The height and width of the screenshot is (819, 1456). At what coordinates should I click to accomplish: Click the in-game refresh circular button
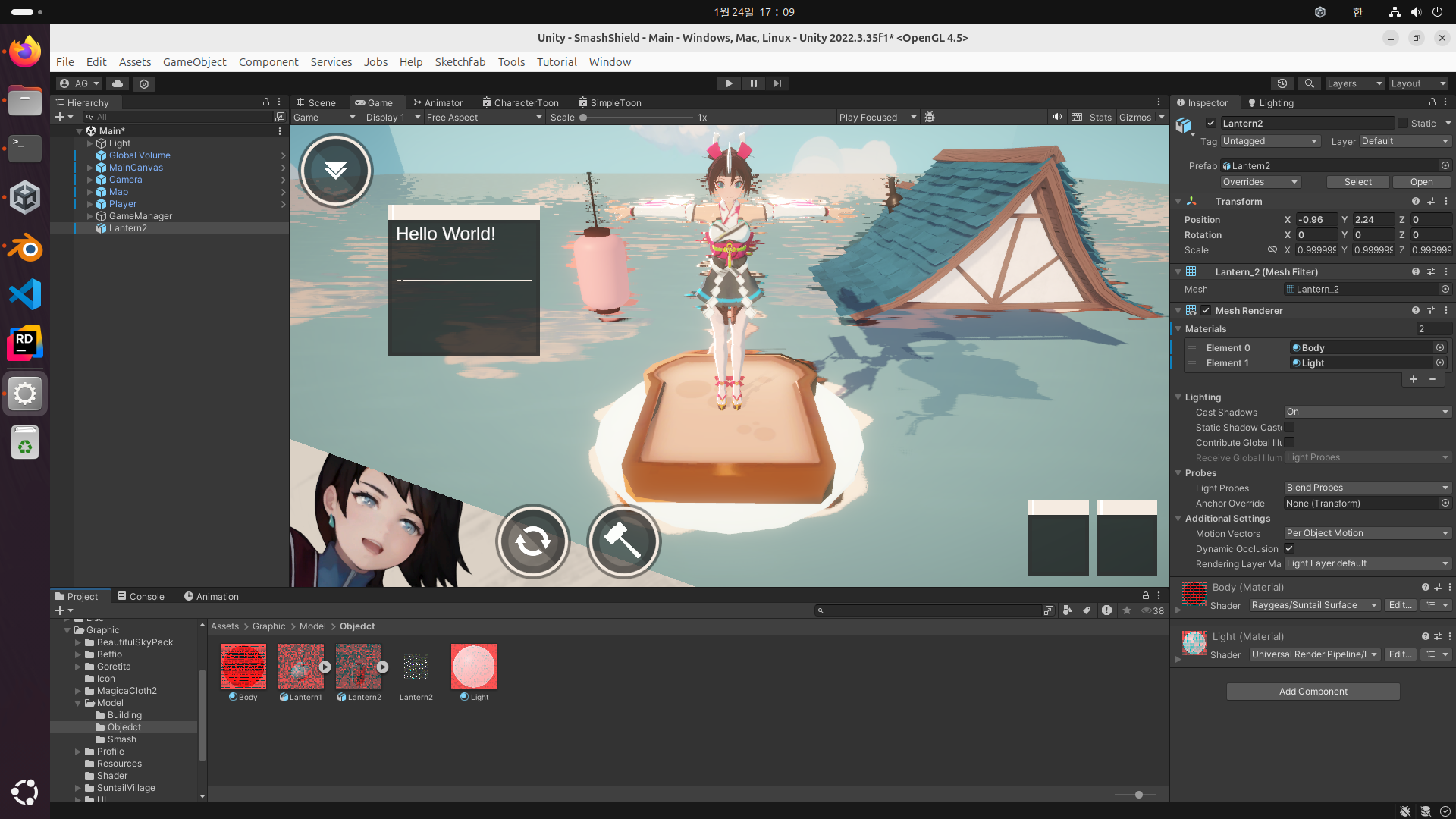pos(532,541)
